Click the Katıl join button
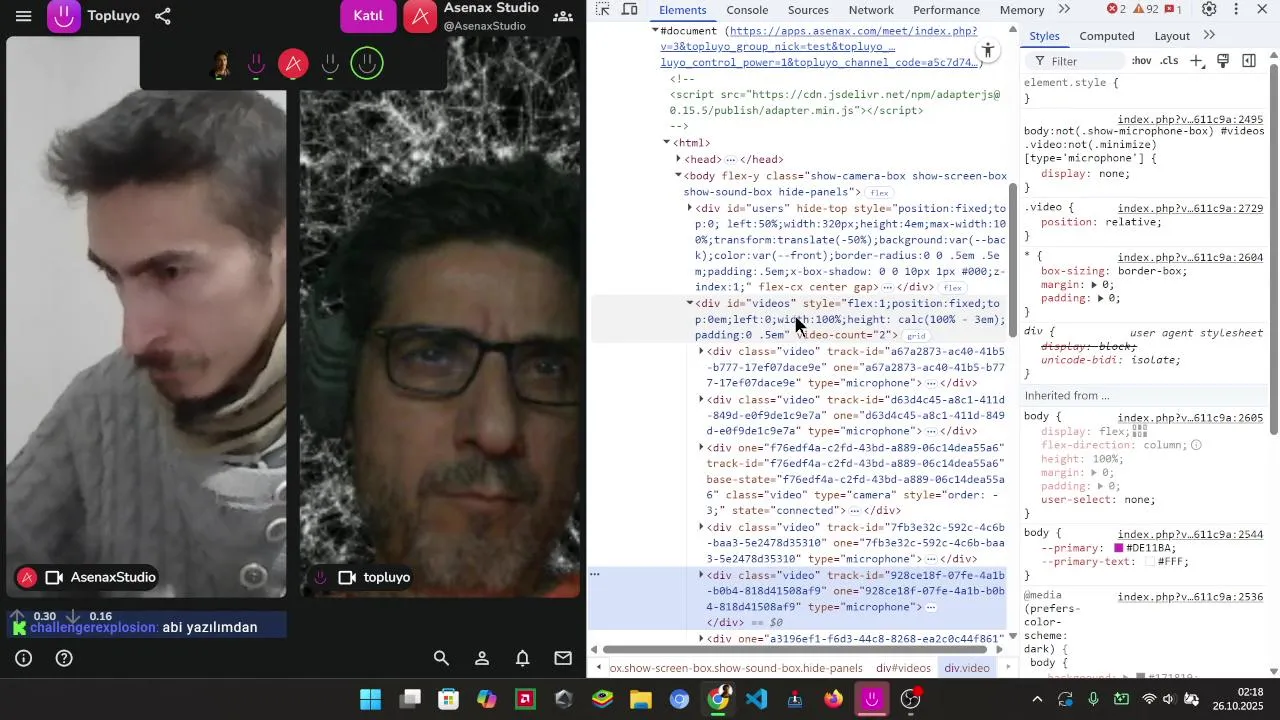The width and height of the screenshot is (1280, 720). (x=368, y=15)
